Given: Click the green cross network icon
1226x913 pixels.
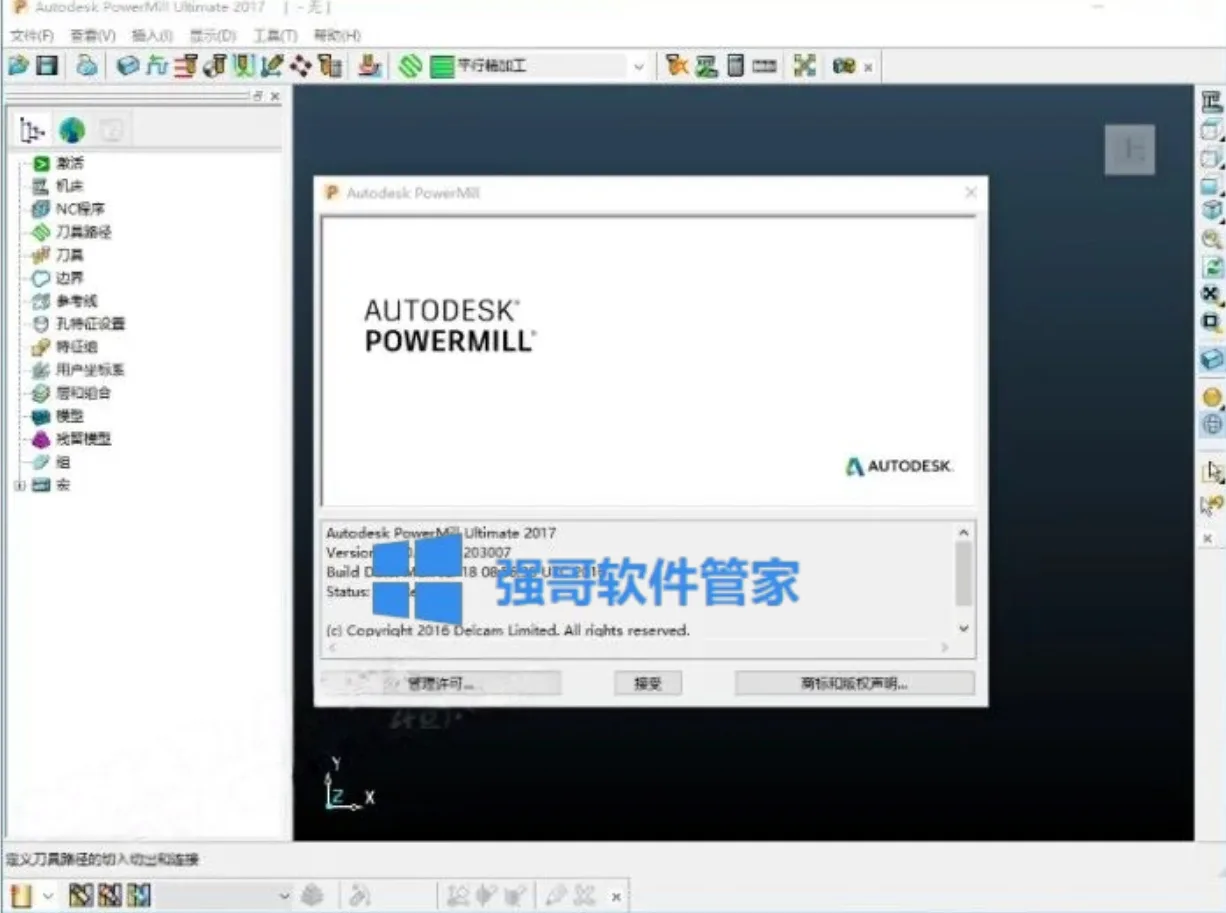Looking at the screenshot, I should coord(804,66).
